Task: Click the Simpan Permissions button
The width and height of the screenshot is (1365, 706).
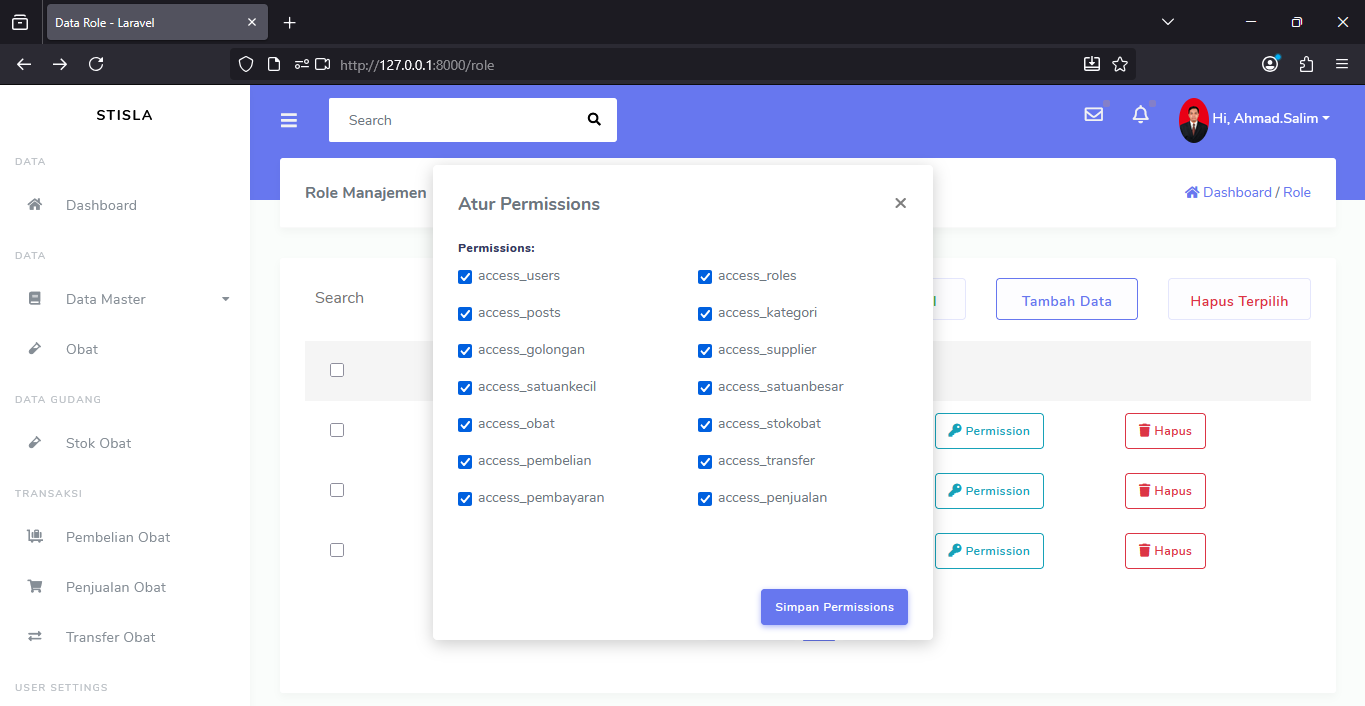Action: (x=834, y=607)
